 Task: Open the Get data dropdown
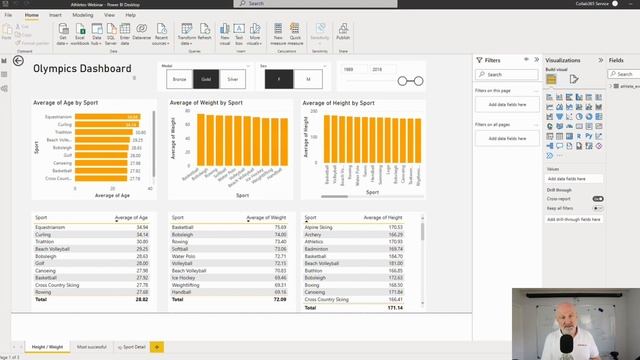click(62, 34)
